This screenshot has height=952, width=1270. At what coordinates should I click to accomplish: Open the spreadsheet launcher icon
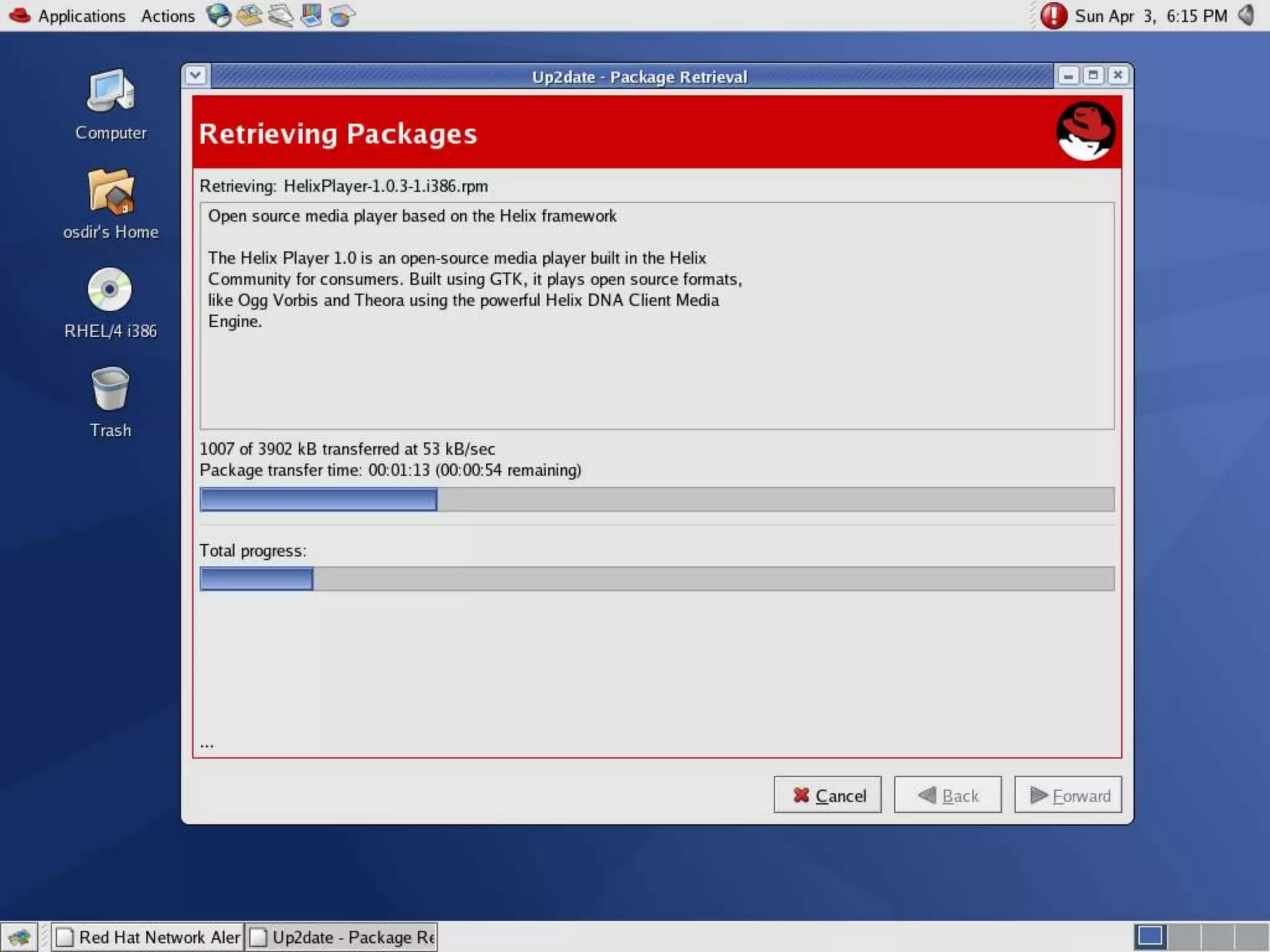coord(342,15)
